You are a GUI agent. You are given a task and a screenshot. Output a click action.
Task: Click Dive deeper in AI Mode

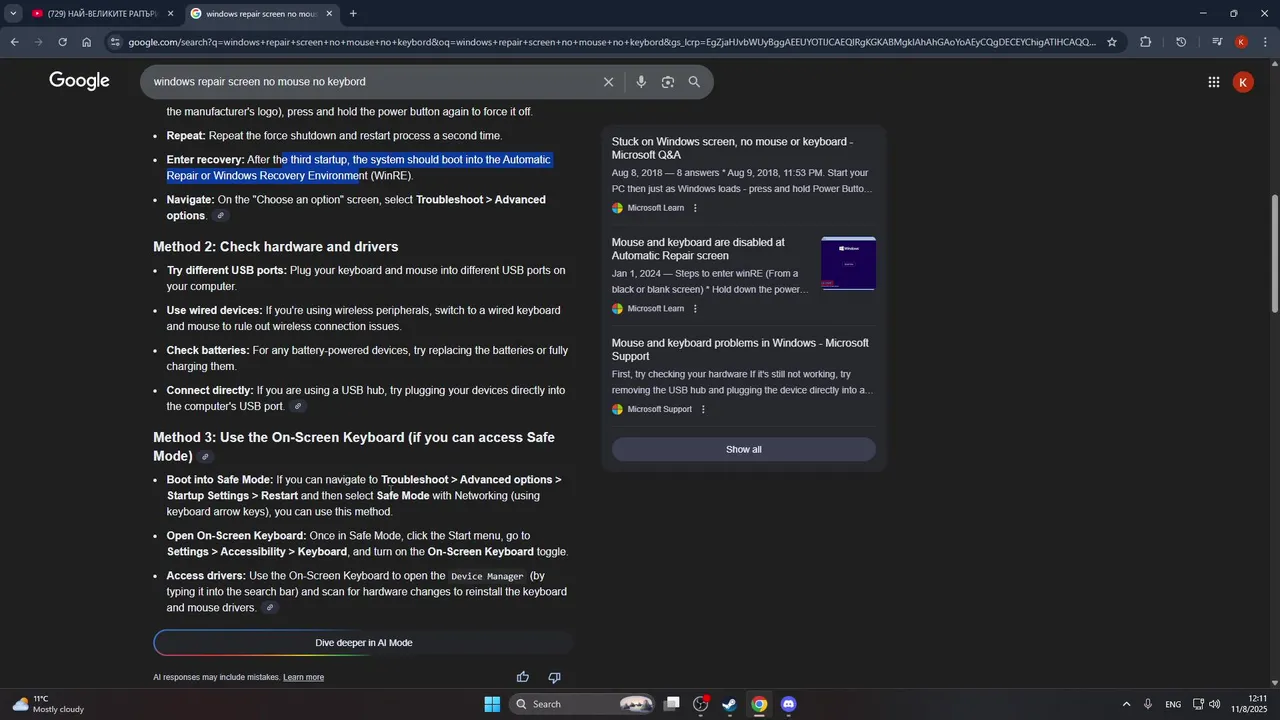(x=363, y=643)
